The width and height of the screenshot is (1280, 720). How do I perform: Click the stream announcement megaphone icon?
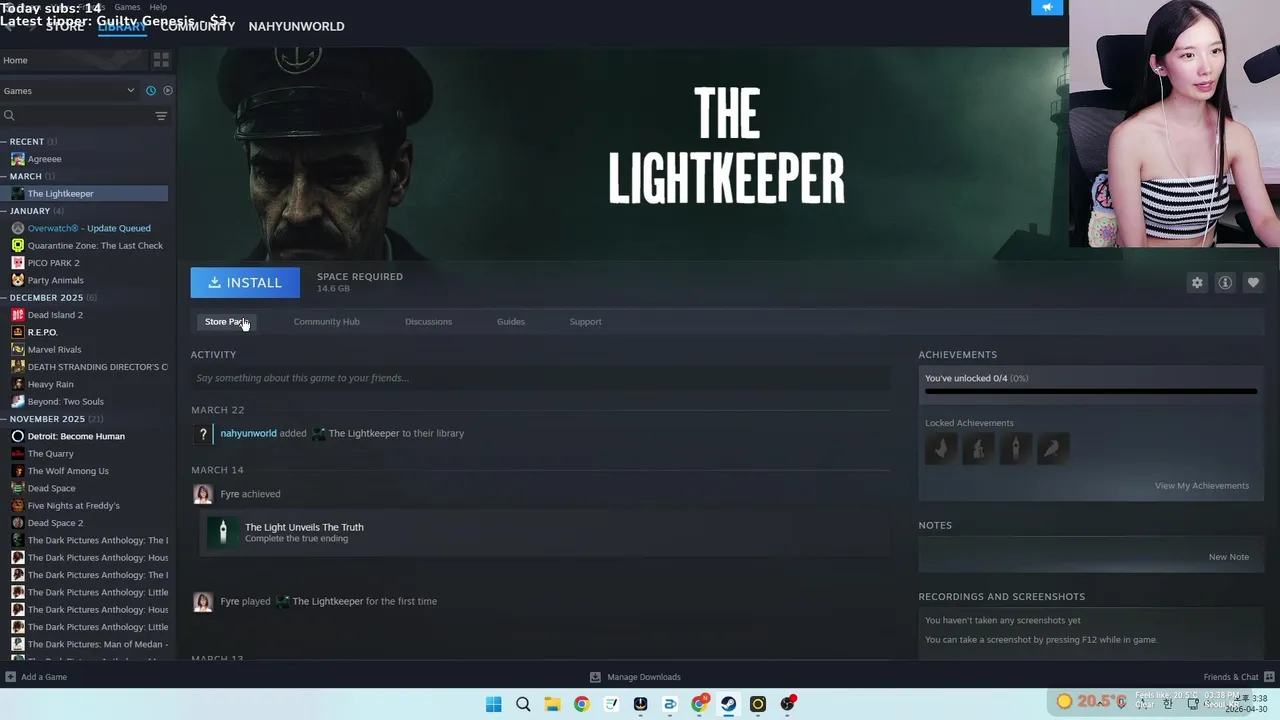click(x=1047, y=7)
